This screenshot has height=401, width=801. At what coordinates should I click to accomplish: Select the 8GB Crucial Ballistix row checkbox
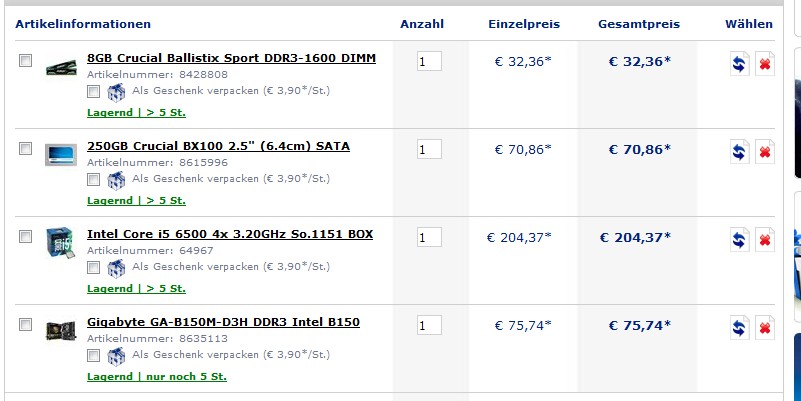click(x=25, y=61)
